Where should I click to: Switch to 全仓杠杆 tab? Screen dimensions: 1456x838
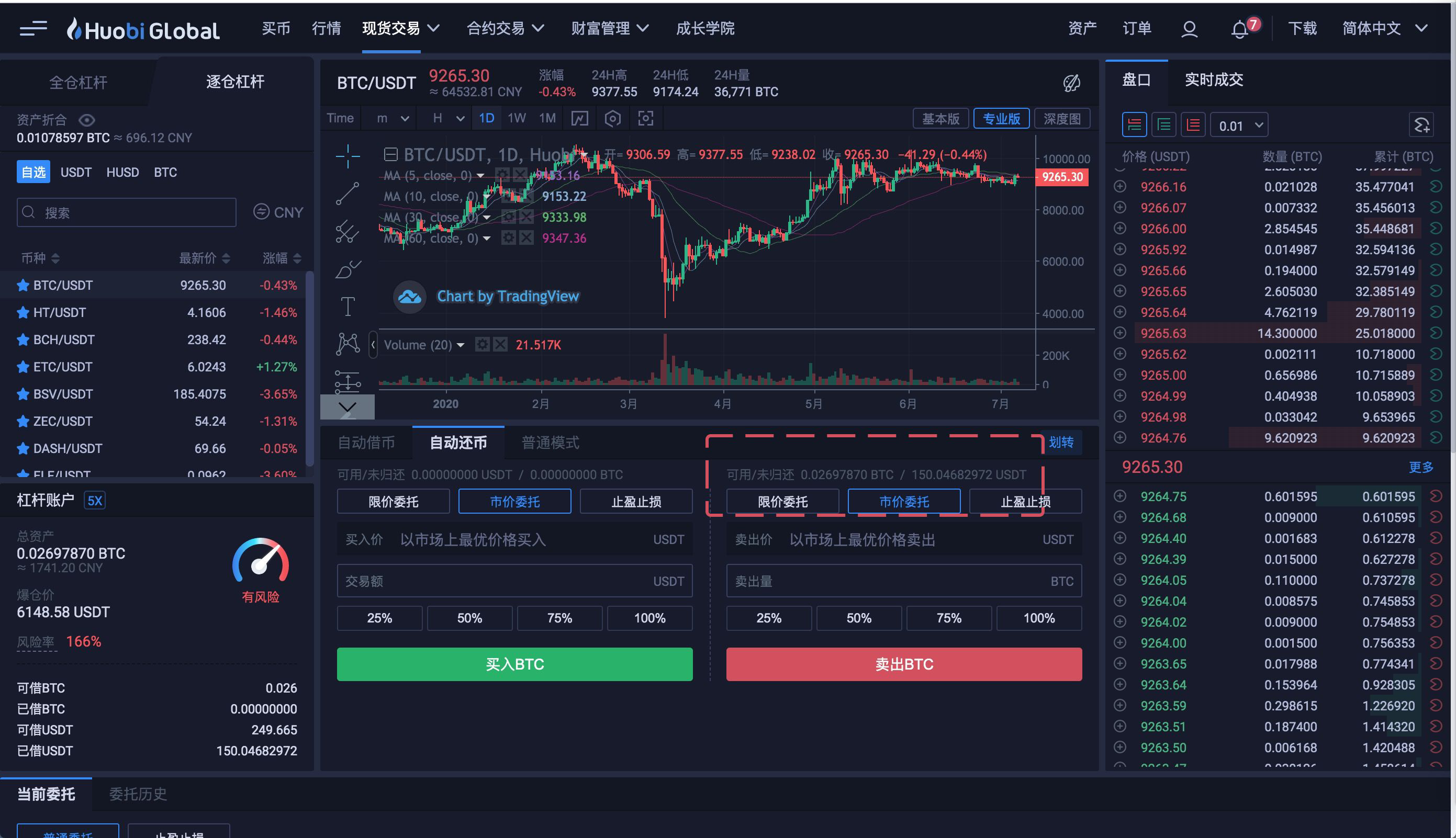79,82
